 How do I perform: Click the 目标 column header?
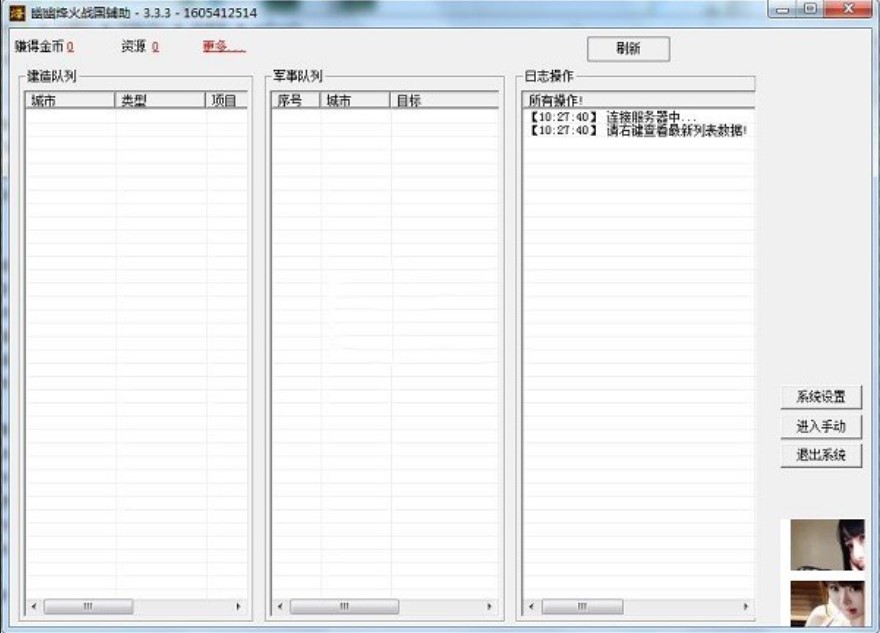tap(435, 99)
